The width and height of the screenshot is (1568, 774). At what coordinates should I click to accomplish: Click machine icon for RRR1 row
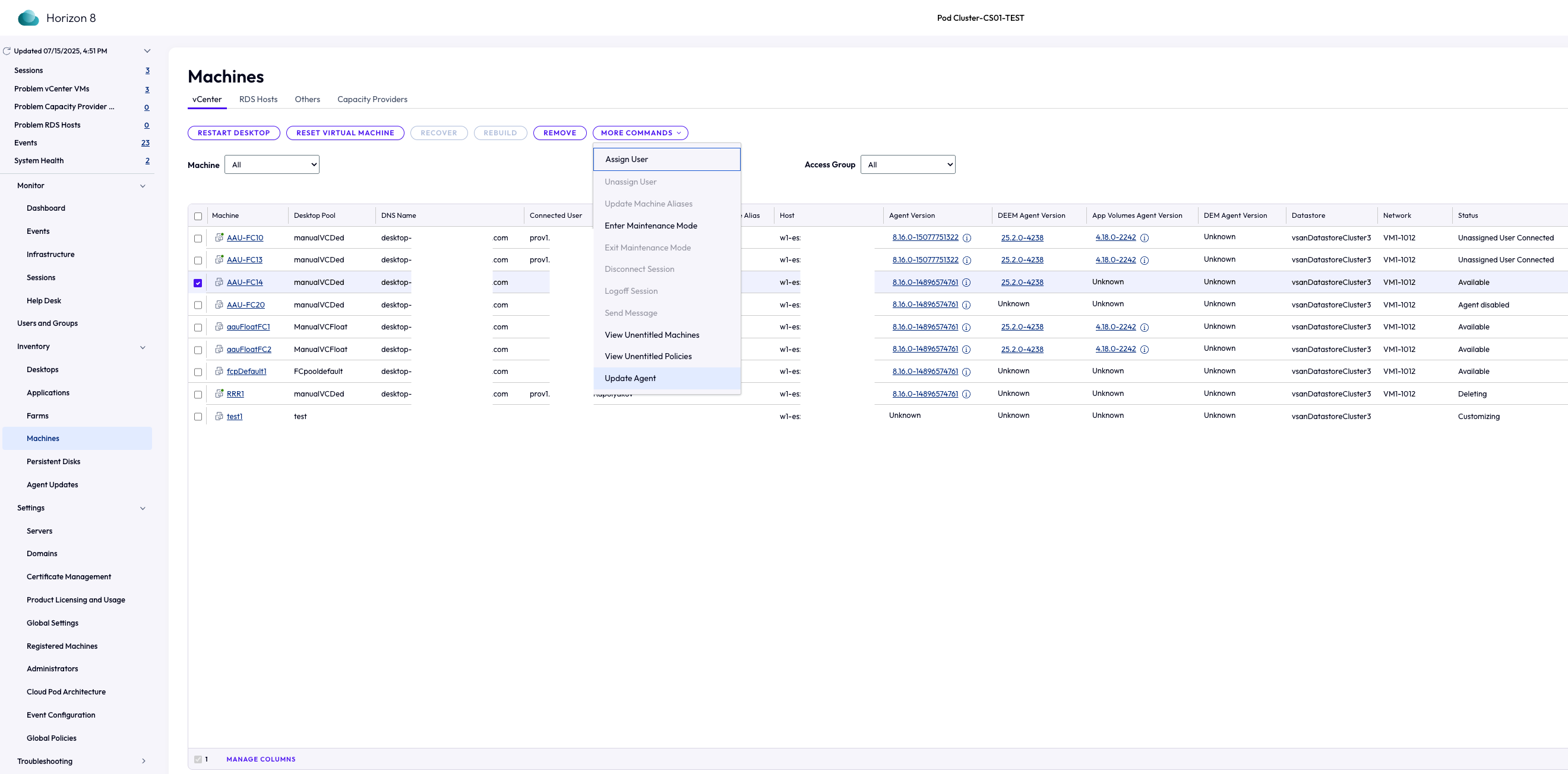219,394
